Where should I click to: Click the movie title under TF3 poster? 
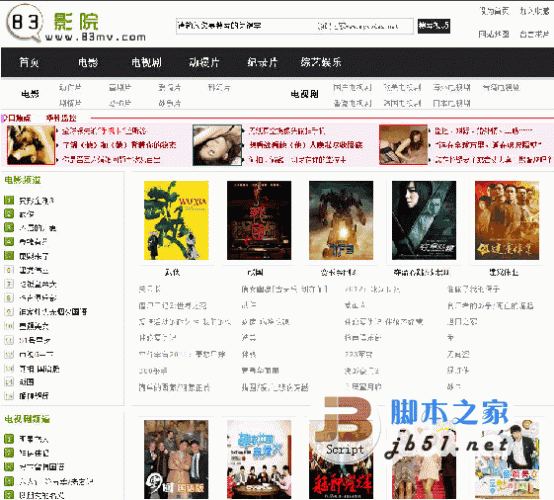click(x=338, y=272)
